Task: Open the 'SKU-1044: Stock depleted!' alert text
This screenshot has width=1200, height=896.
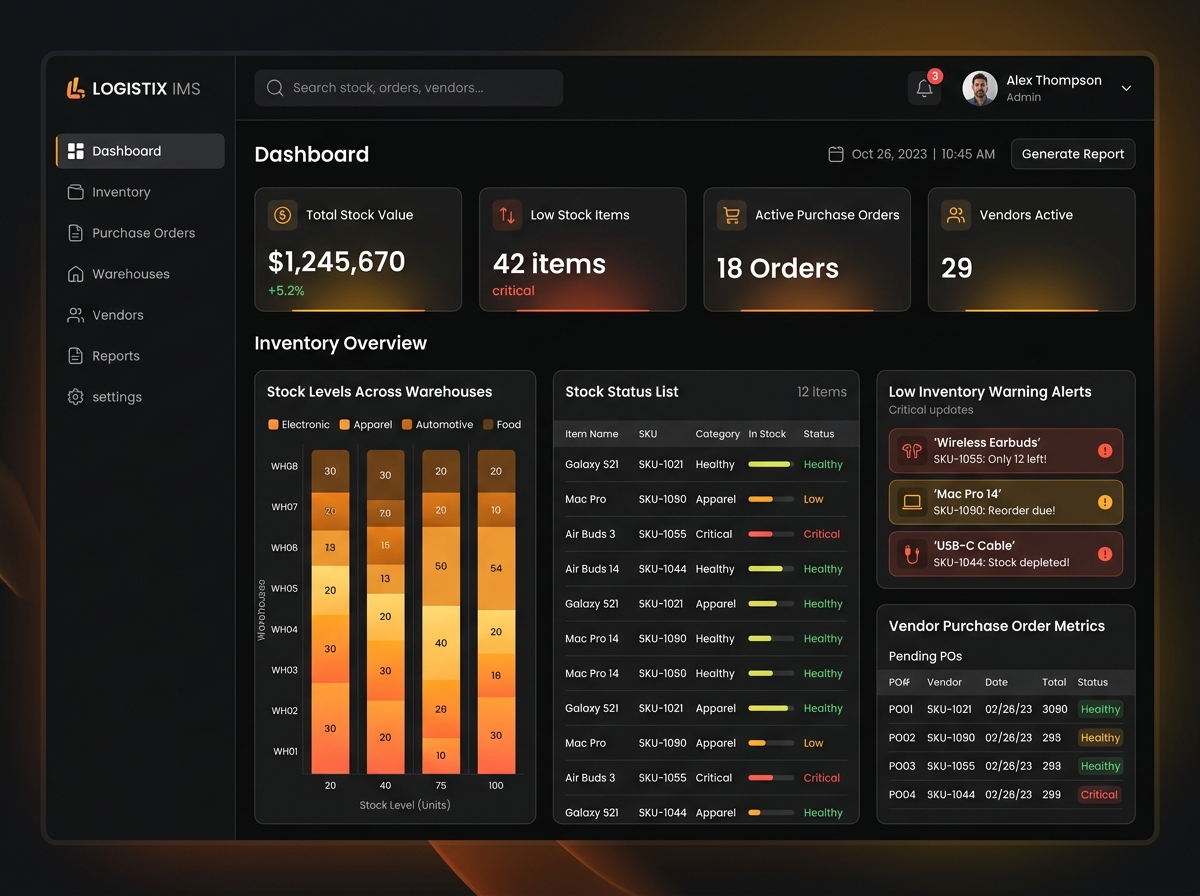Action: (1001, 563)
